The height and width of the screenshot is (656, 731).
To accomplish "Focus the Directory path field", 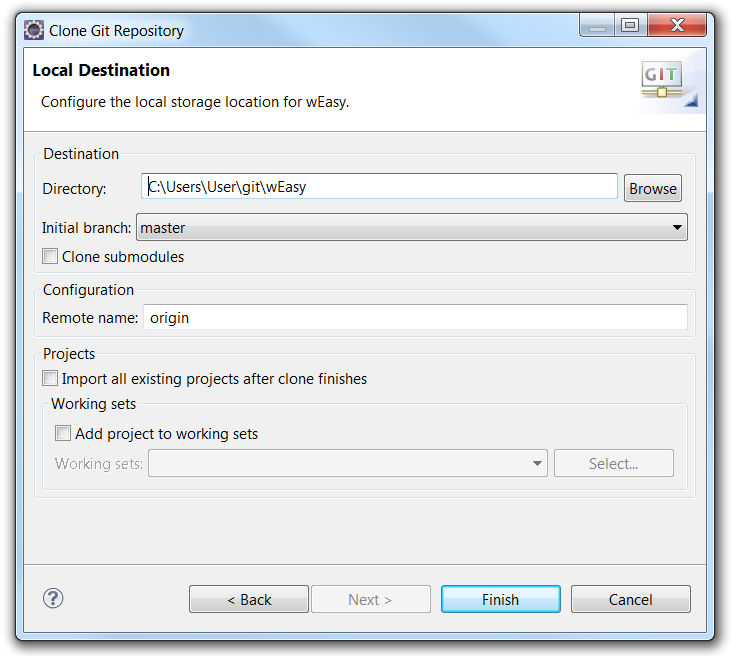I will click(380, 186).
